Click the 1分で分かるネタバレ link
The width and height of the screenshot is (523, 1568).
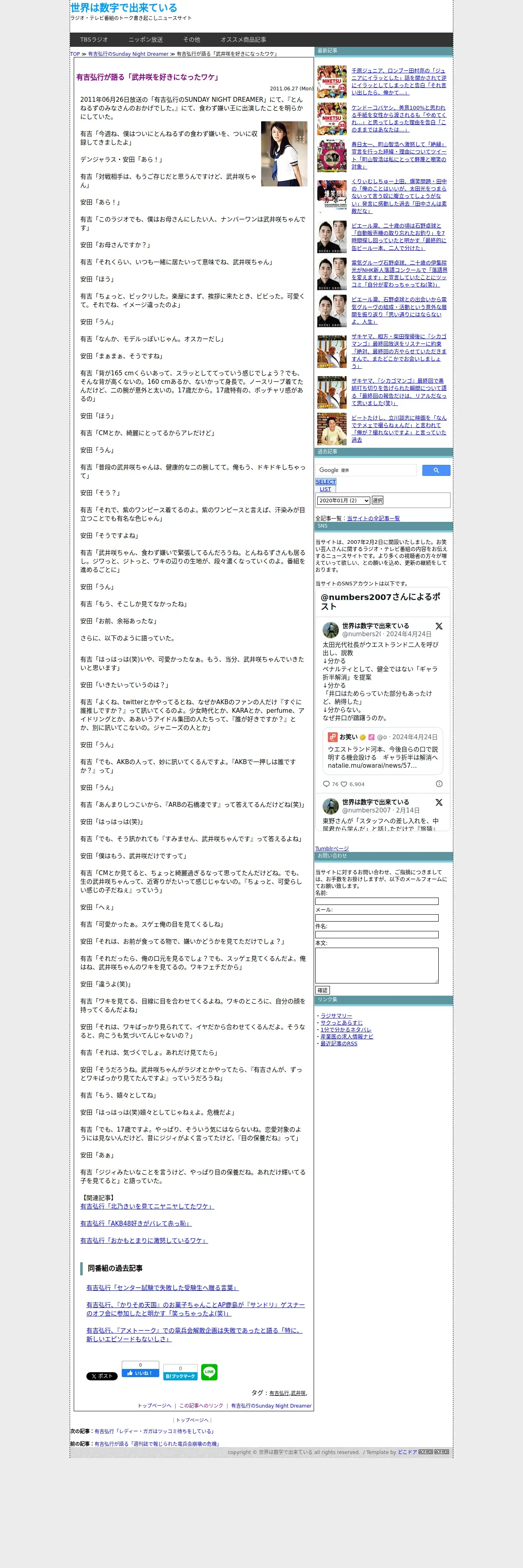point(346,1029)
